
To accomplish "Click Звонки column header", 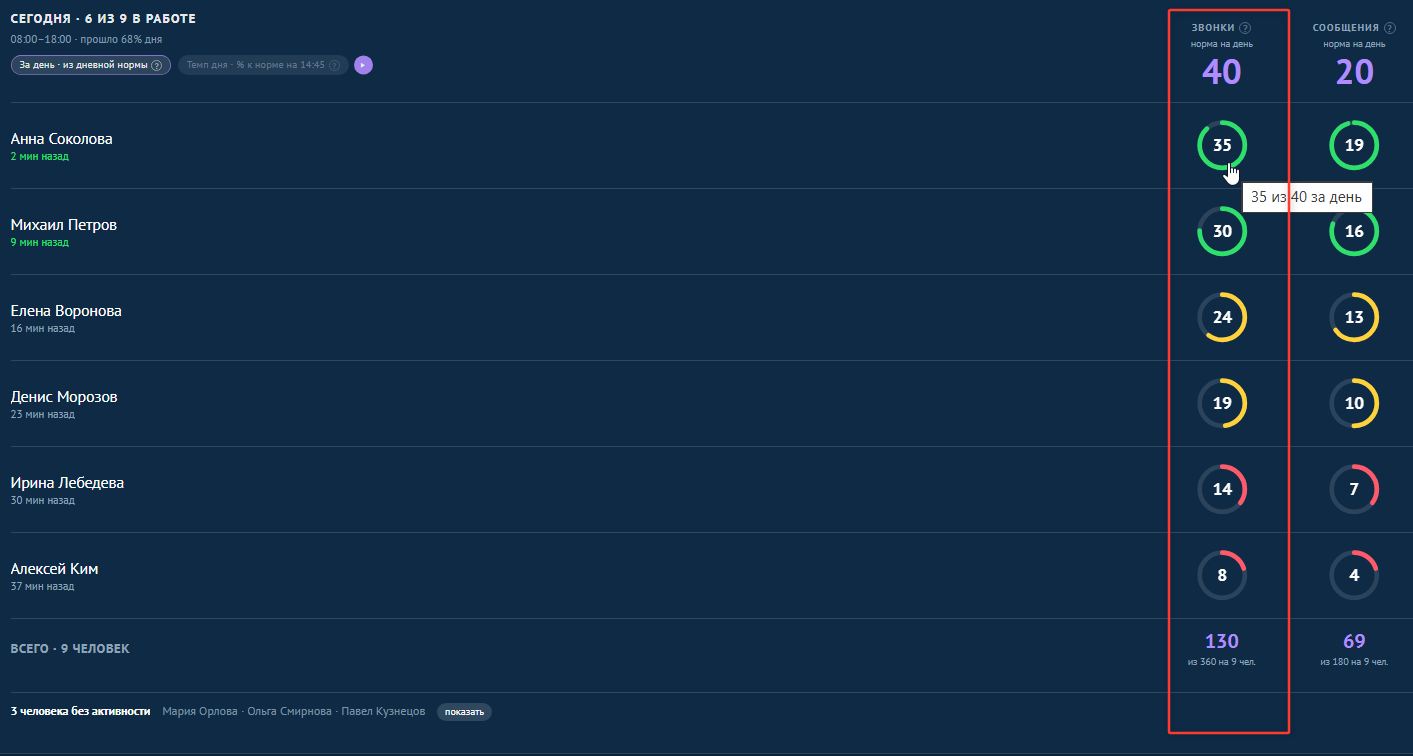I will point(1213,28).
